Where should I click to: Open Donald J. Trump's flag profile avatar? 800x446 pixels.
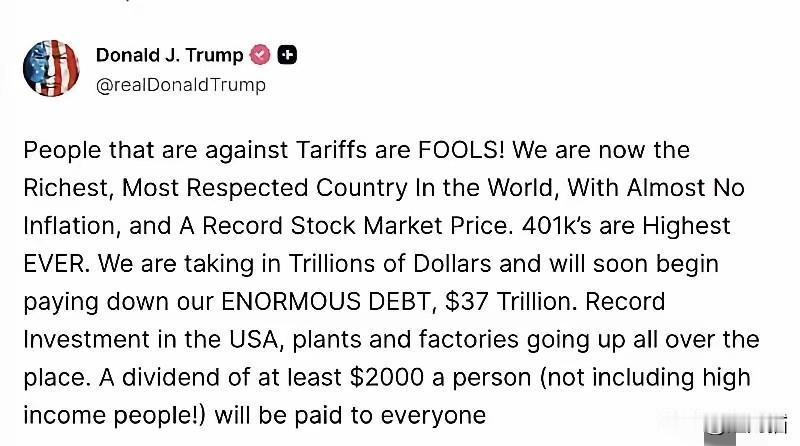(x=51, y=68)
